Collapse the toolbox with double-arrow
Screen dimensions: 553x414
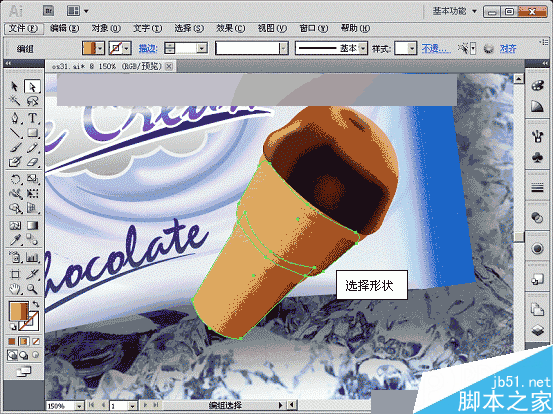[8, 63]
